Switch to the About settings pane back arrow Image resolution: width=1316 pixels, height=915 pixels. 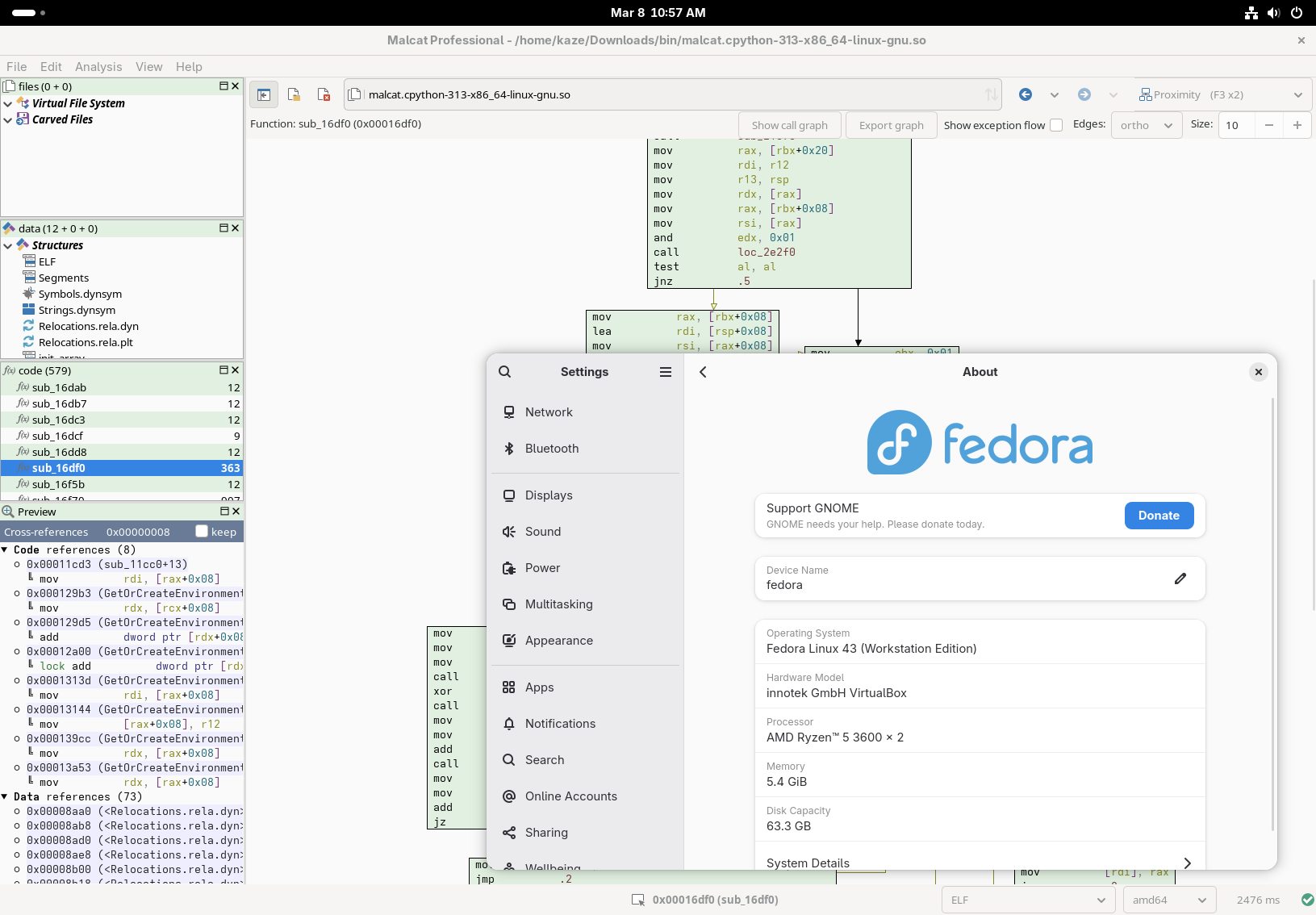point(703,372)
